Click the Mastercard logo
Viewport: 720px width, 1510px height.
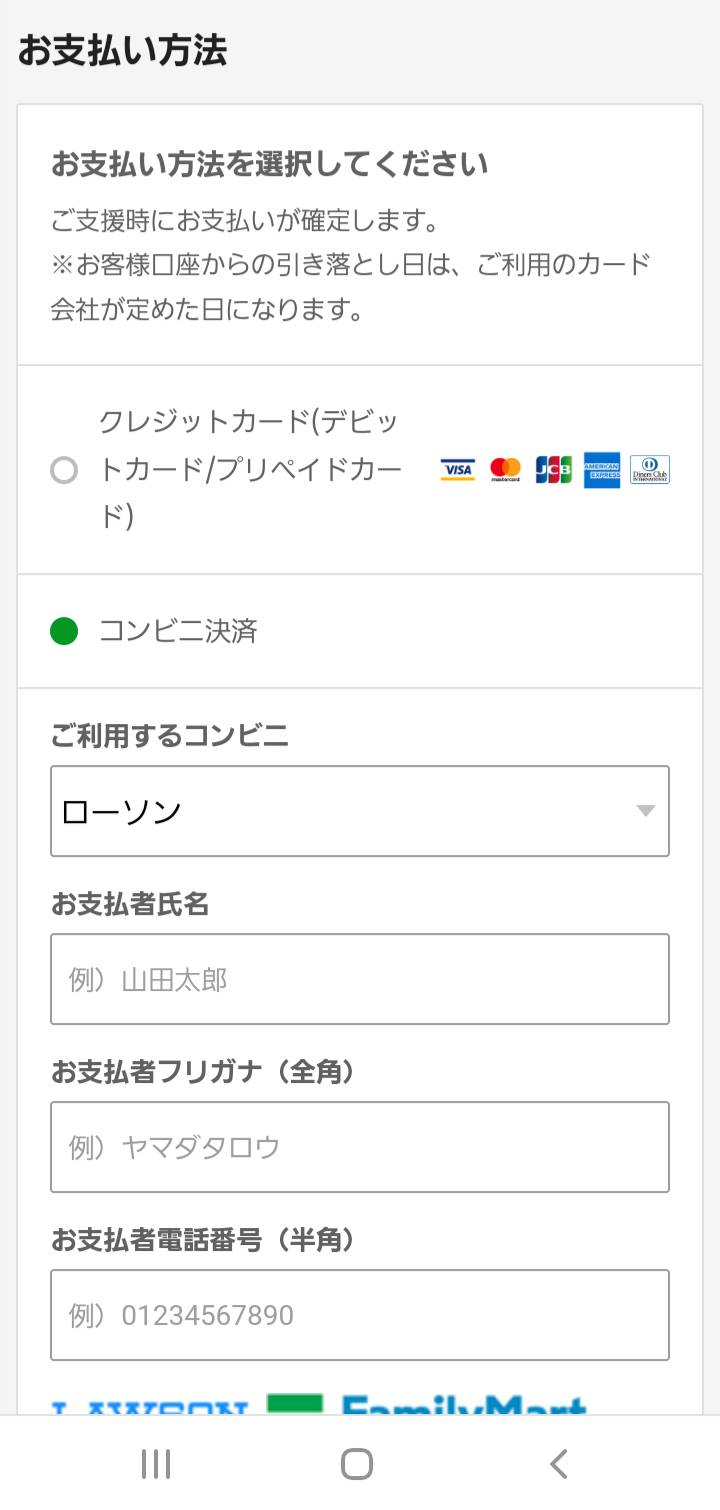tap(505, 469)
